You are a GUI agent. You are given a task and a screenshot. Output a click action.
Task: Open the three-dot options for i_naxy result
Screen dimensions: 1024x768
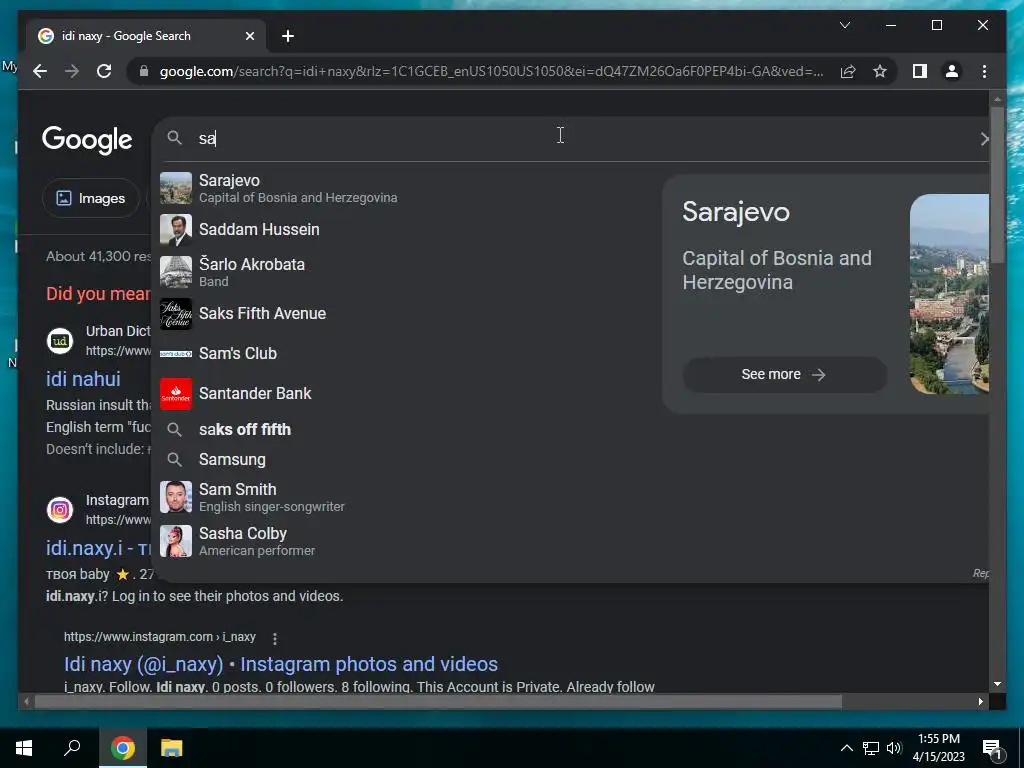[275, 638]
